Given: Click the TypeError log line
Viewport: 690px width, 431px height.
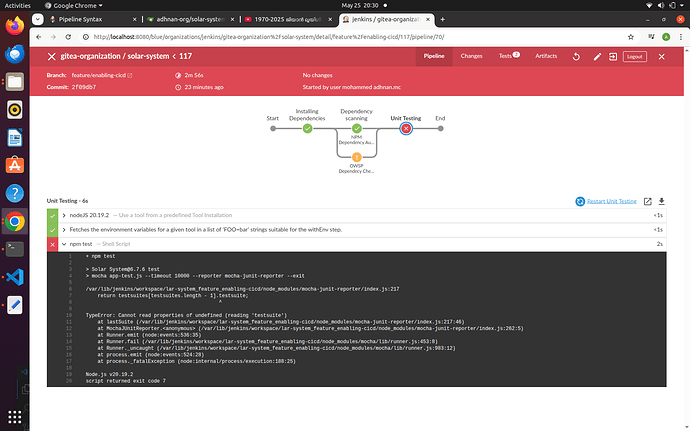Looking at the screenshot, I should pyautogui.click(x=186, y=315).
